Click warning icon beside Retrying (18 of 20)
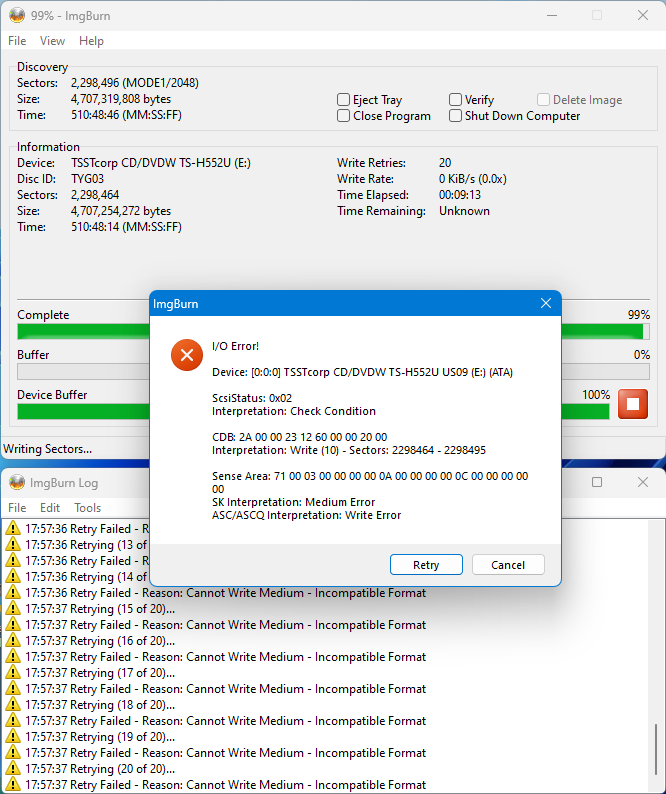This screenshot has width=666, height=794. pos(13,705)
